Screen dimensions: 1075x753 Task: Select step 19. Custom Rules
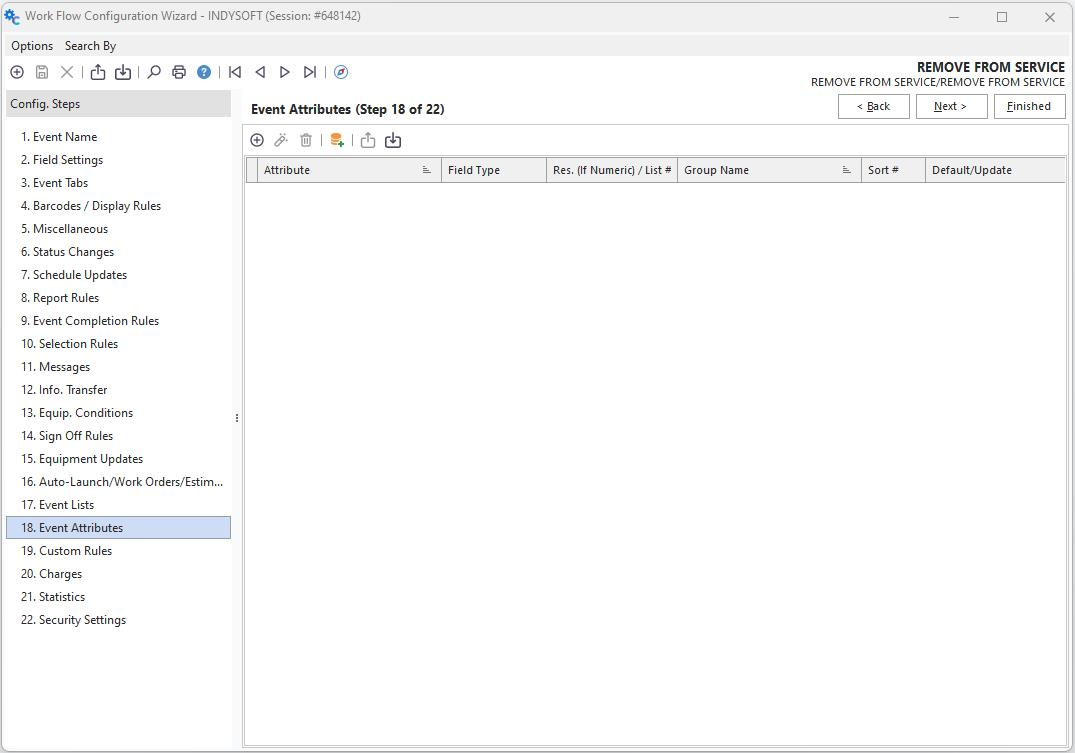coord(118,551)
